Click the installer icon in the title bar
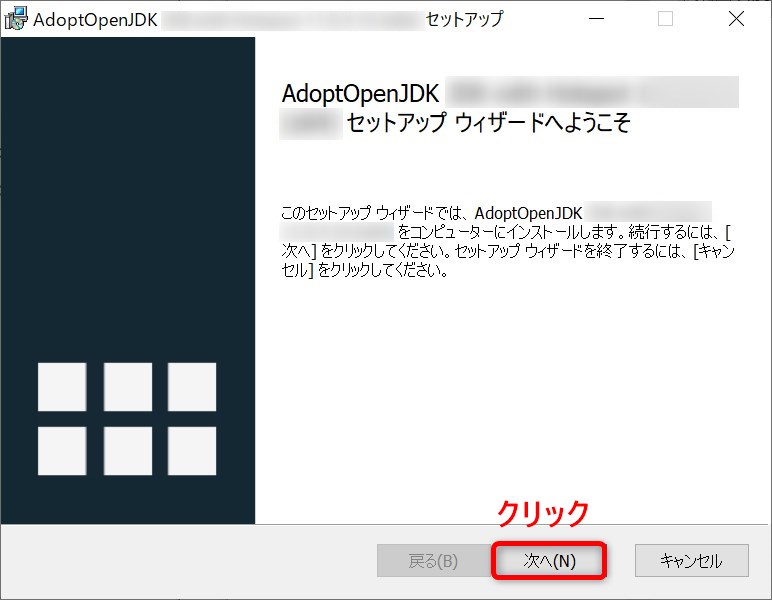Viewport: 772px width, 600px height. [x=16, y=19]
